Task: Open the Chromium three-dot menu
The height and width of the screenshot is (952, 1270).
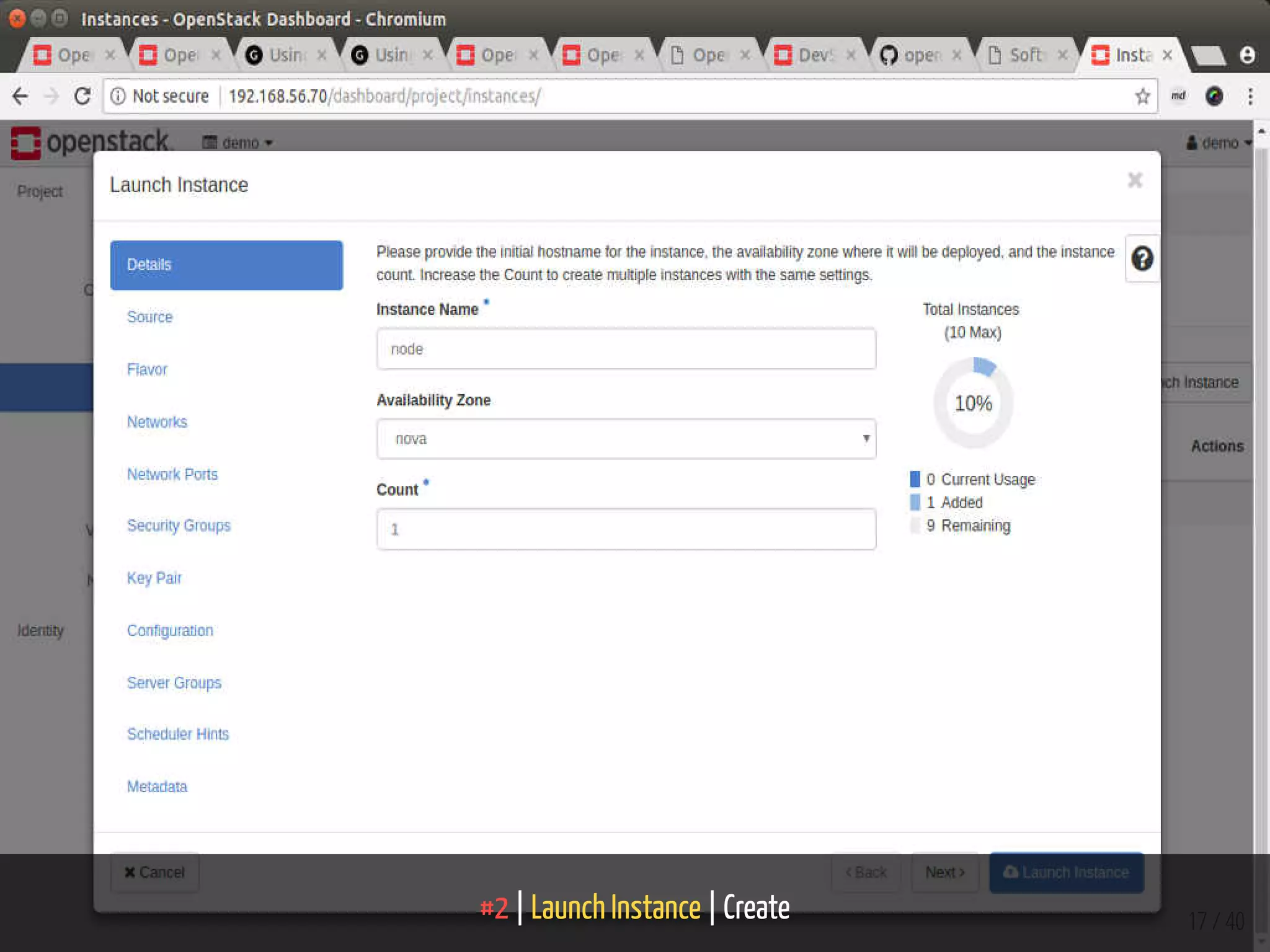Action: point(1250,96)
